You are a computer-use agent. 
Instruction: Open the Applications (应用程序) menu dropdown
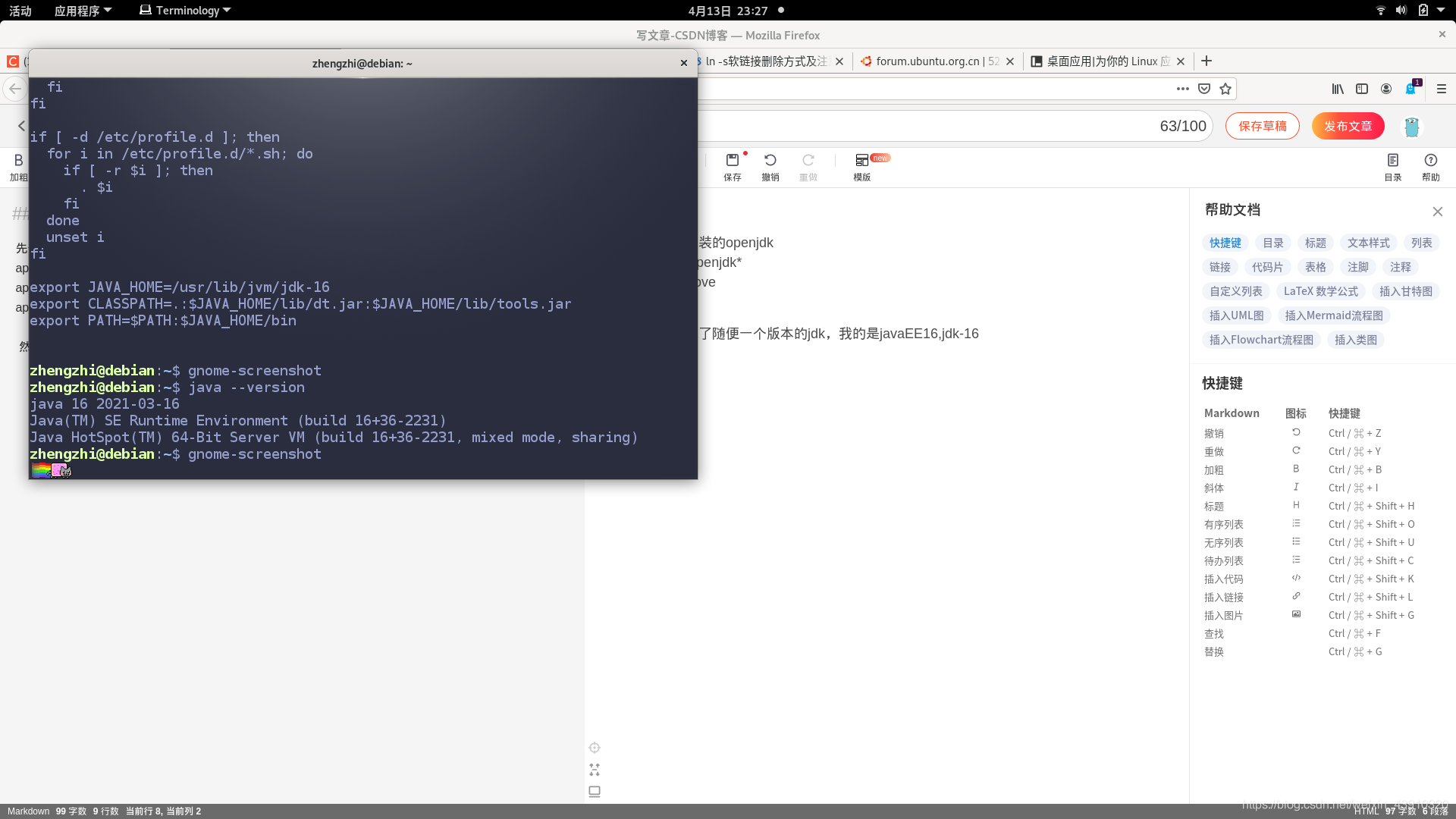(x=83, y=11)
